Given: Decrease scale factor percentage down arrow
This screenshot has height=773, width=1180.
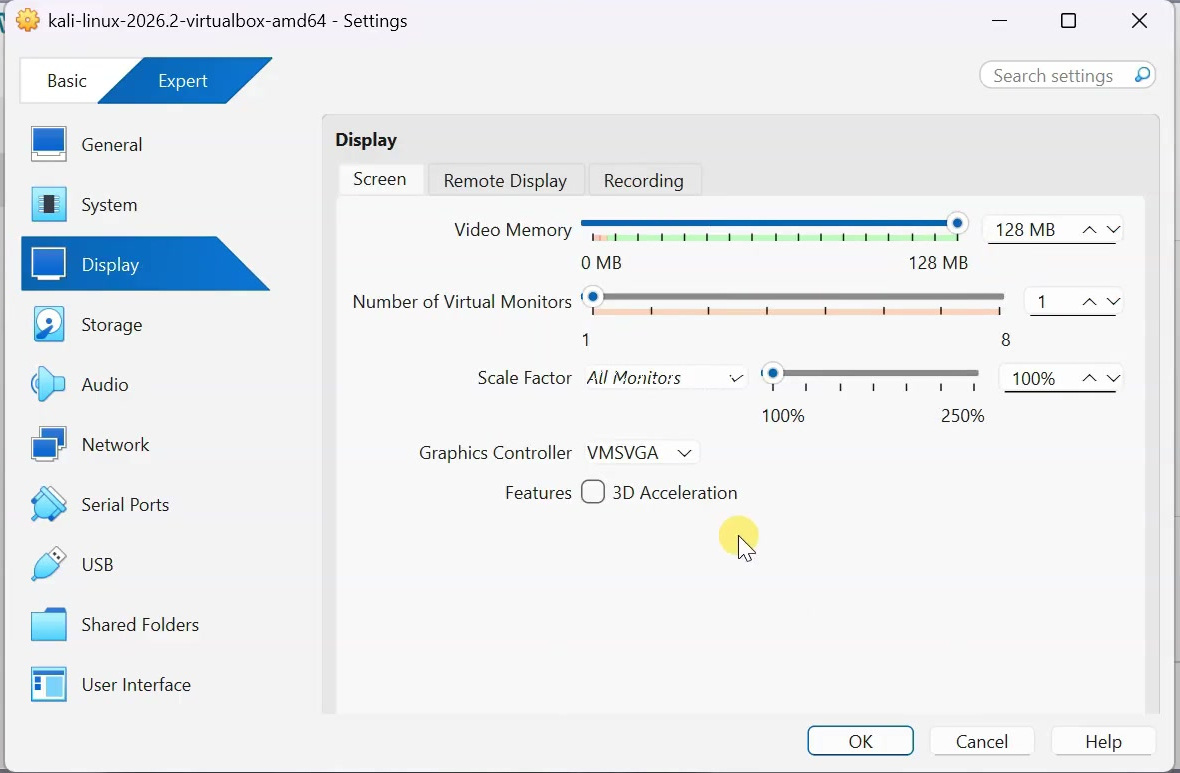Looking at the screenshot, I should pos(1113,378).
